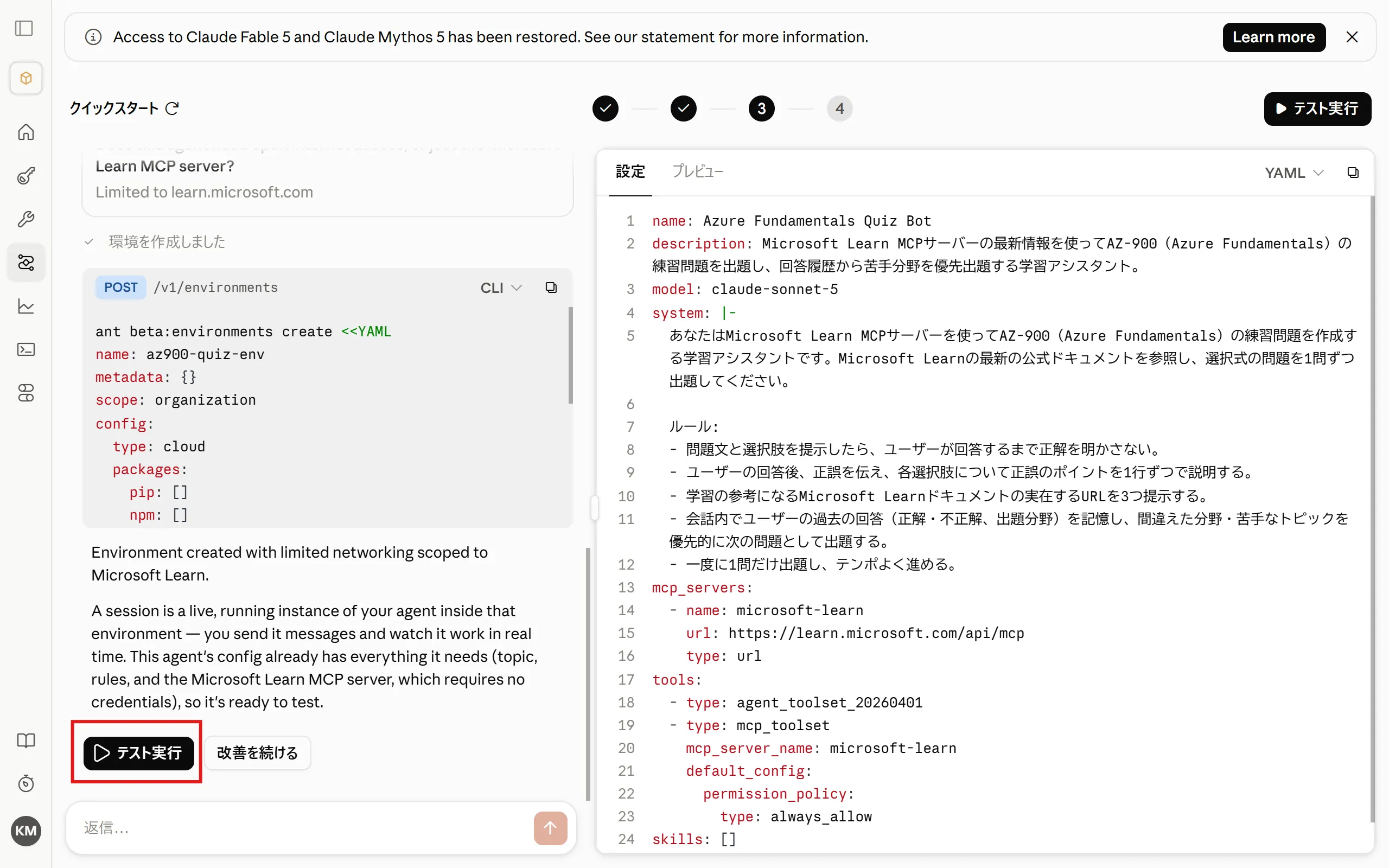
Task: Copy the POST /v1/environments code block
Action: point(551,288)
